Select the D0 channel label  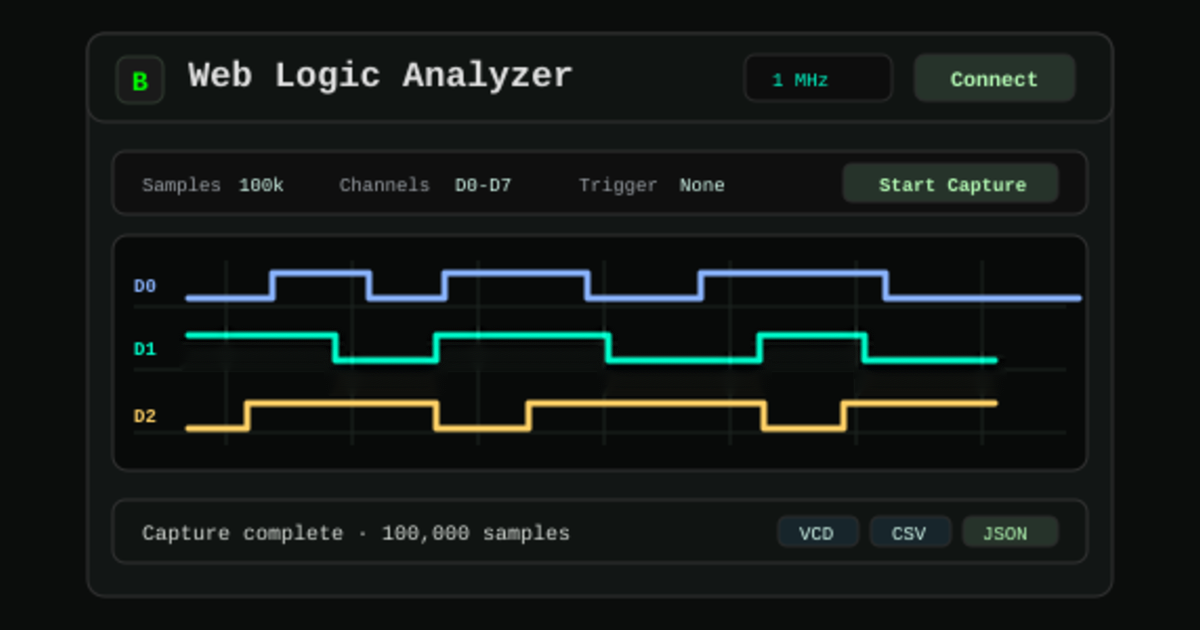tap(145, 286)
